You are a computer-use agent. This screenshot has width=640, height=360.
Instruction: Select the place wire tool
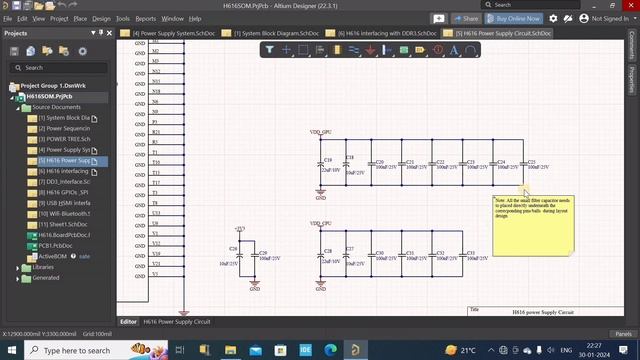[353, 50]
